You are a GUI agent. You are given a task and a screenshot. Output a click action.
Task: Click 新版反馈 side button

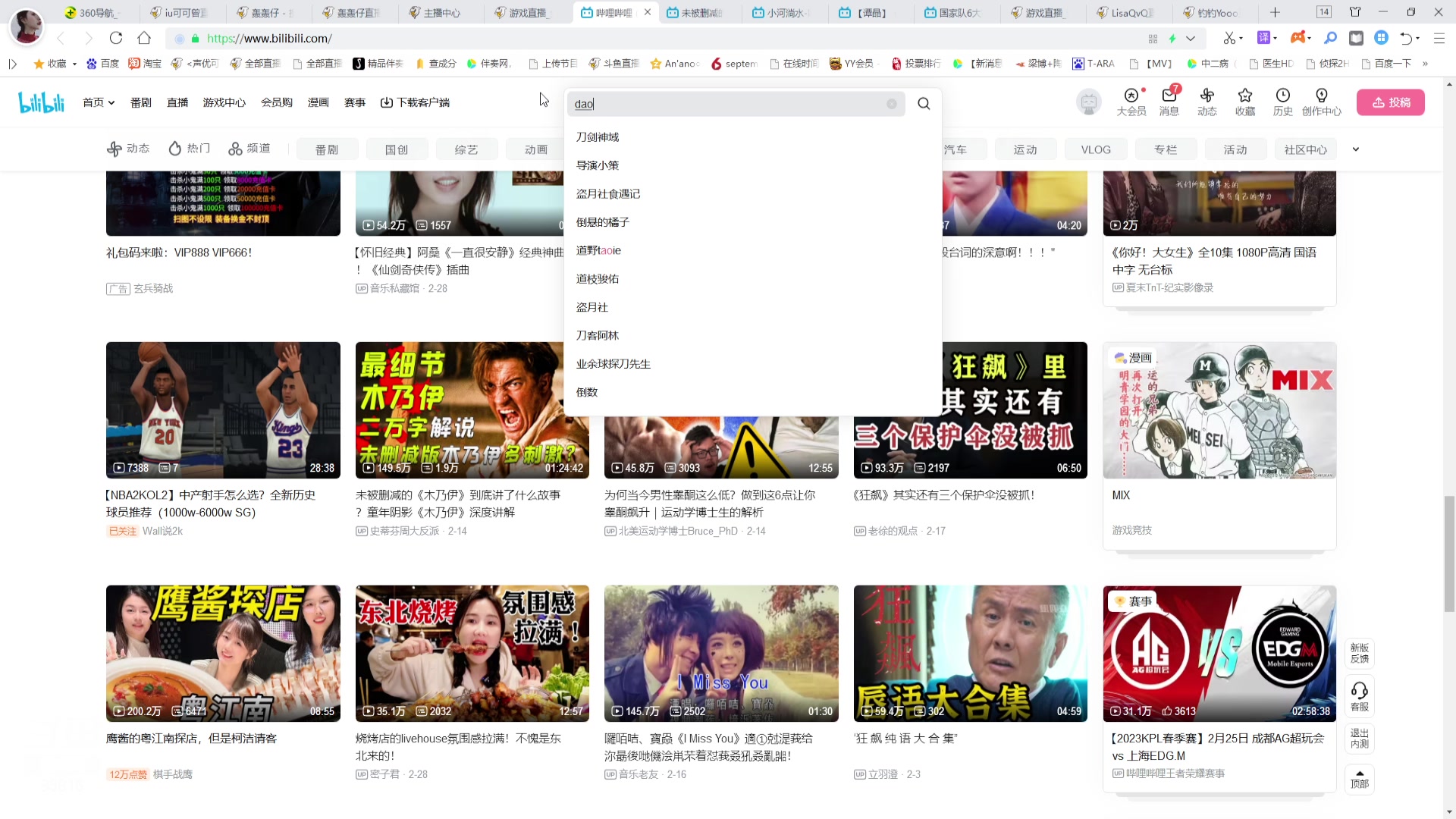1360,653
